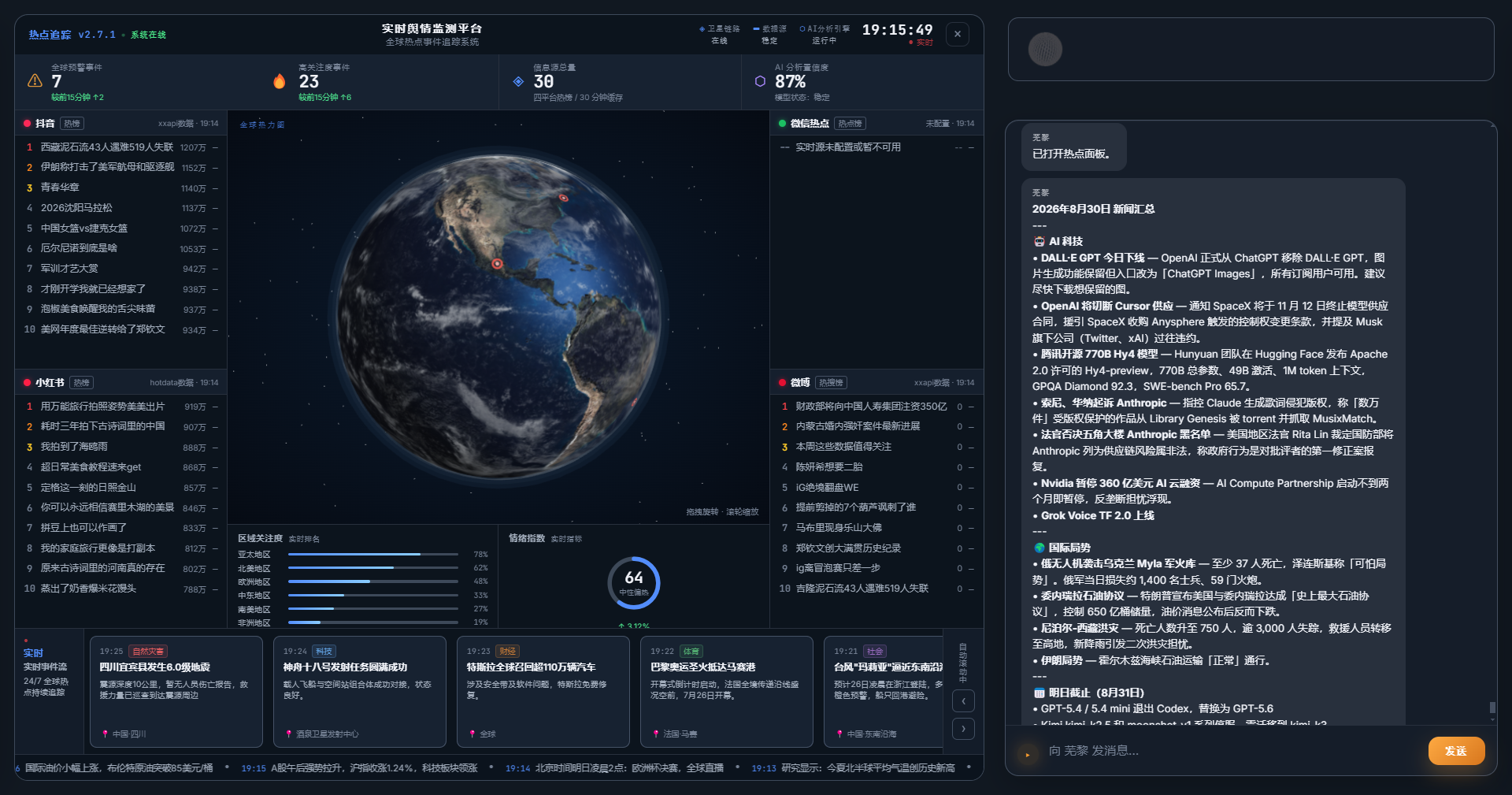
Task: Click the red dot icon next to 小红书
Action: click(x=27, y=383)
